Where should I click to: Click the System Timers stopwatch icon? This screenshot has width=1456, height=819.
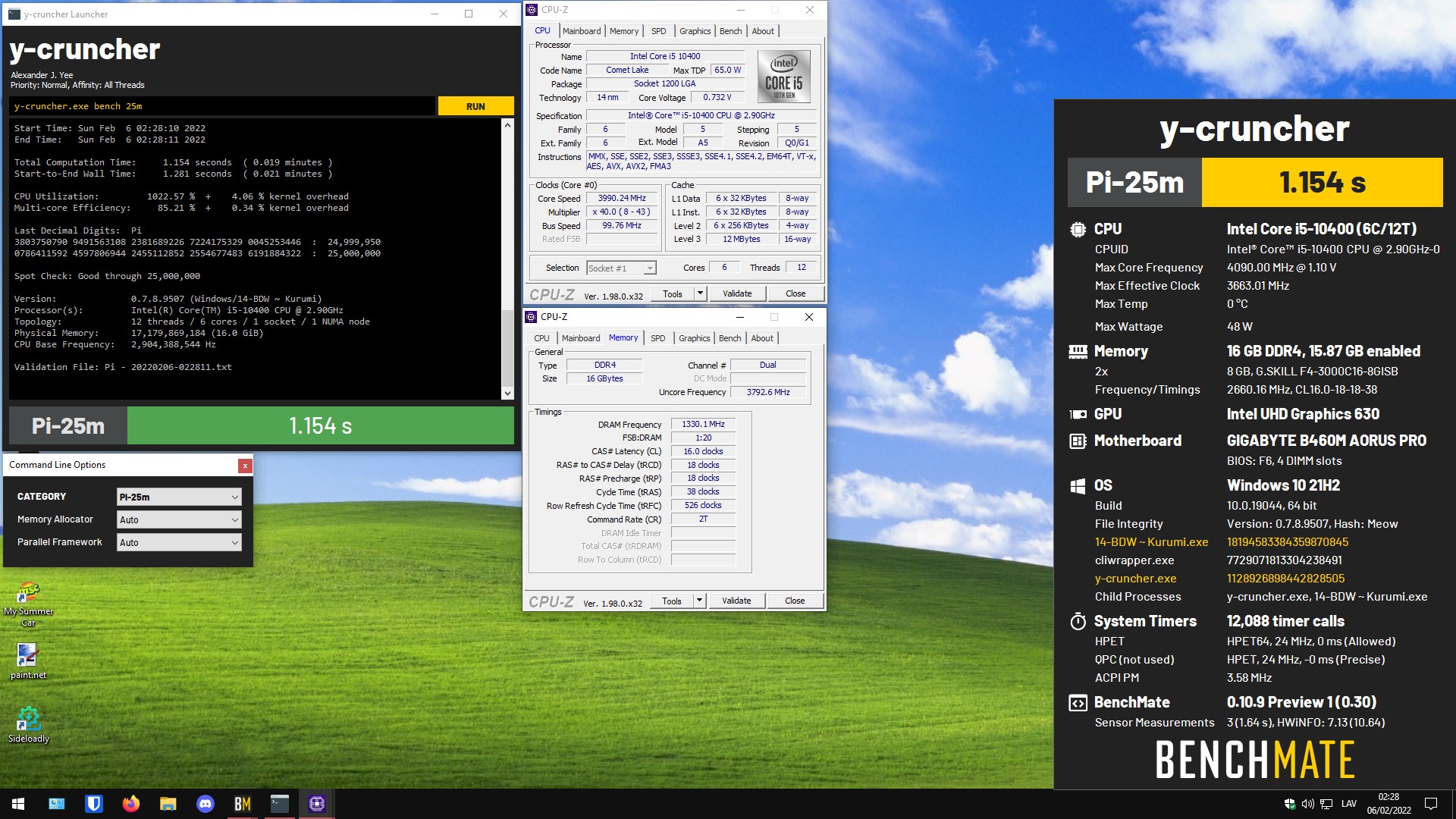coord(1078,621)
